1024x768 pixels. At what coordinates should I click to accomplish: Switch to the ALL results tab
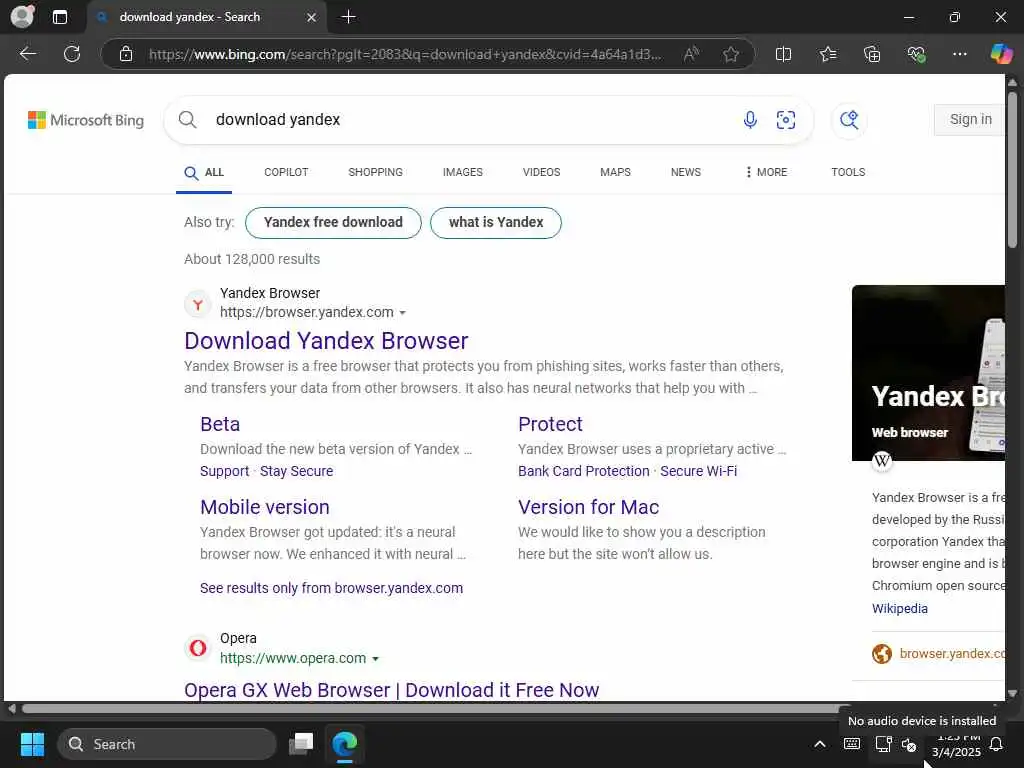204,172
